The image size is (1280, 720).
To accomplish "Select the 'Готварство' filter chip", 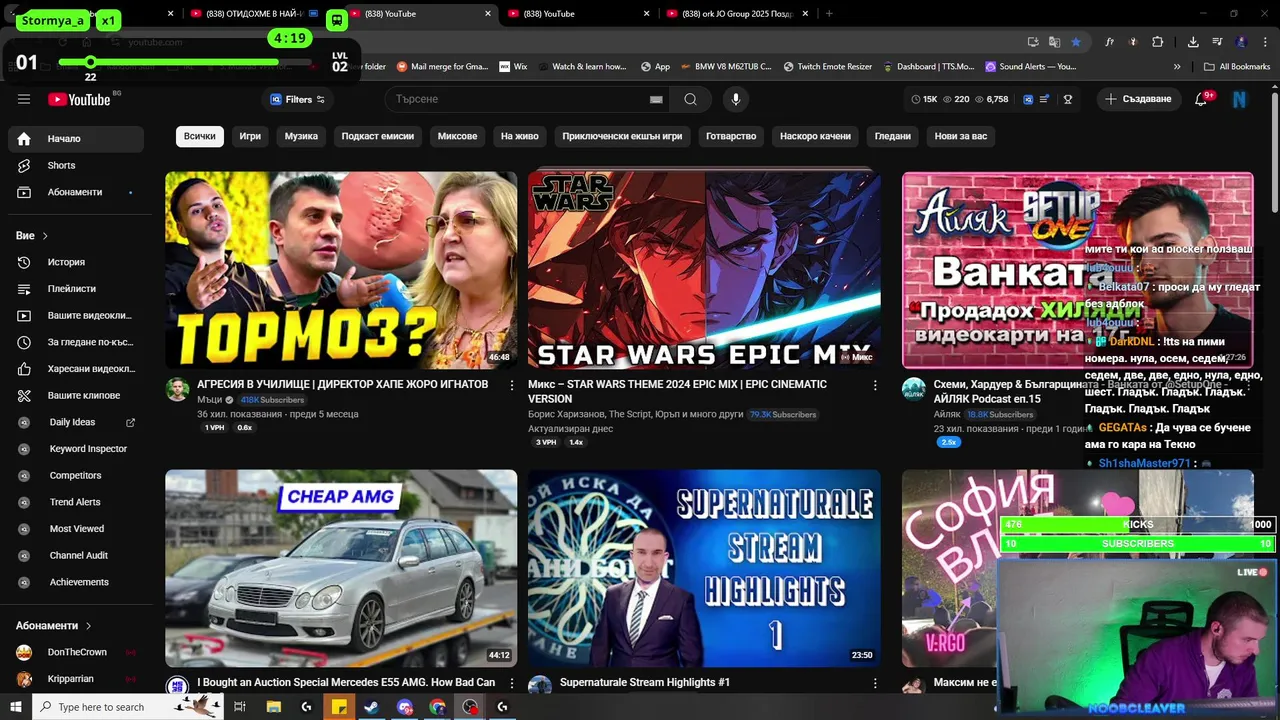I will 731,136.
